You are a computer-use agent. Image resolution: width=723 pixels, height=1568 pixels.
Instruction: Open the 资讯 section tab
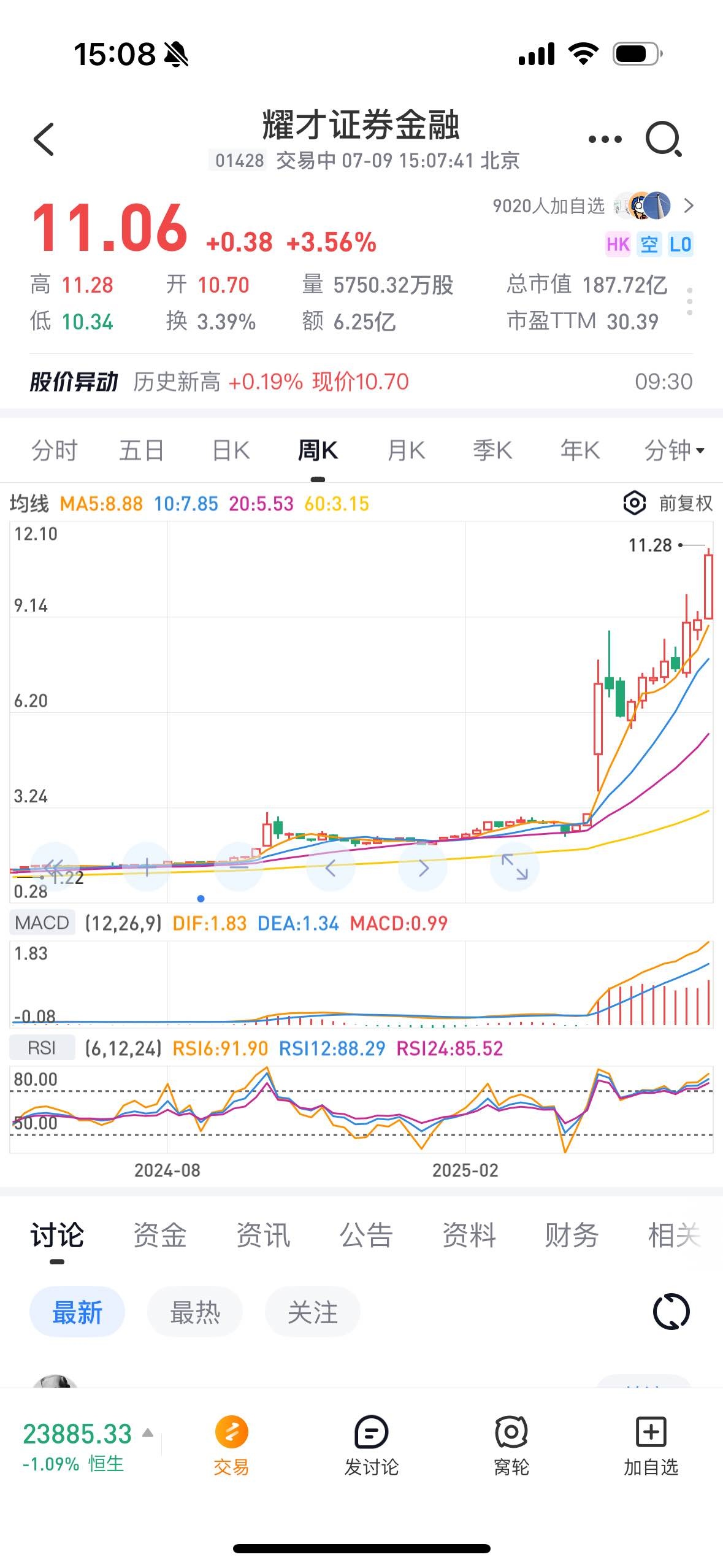(263, 1235)
